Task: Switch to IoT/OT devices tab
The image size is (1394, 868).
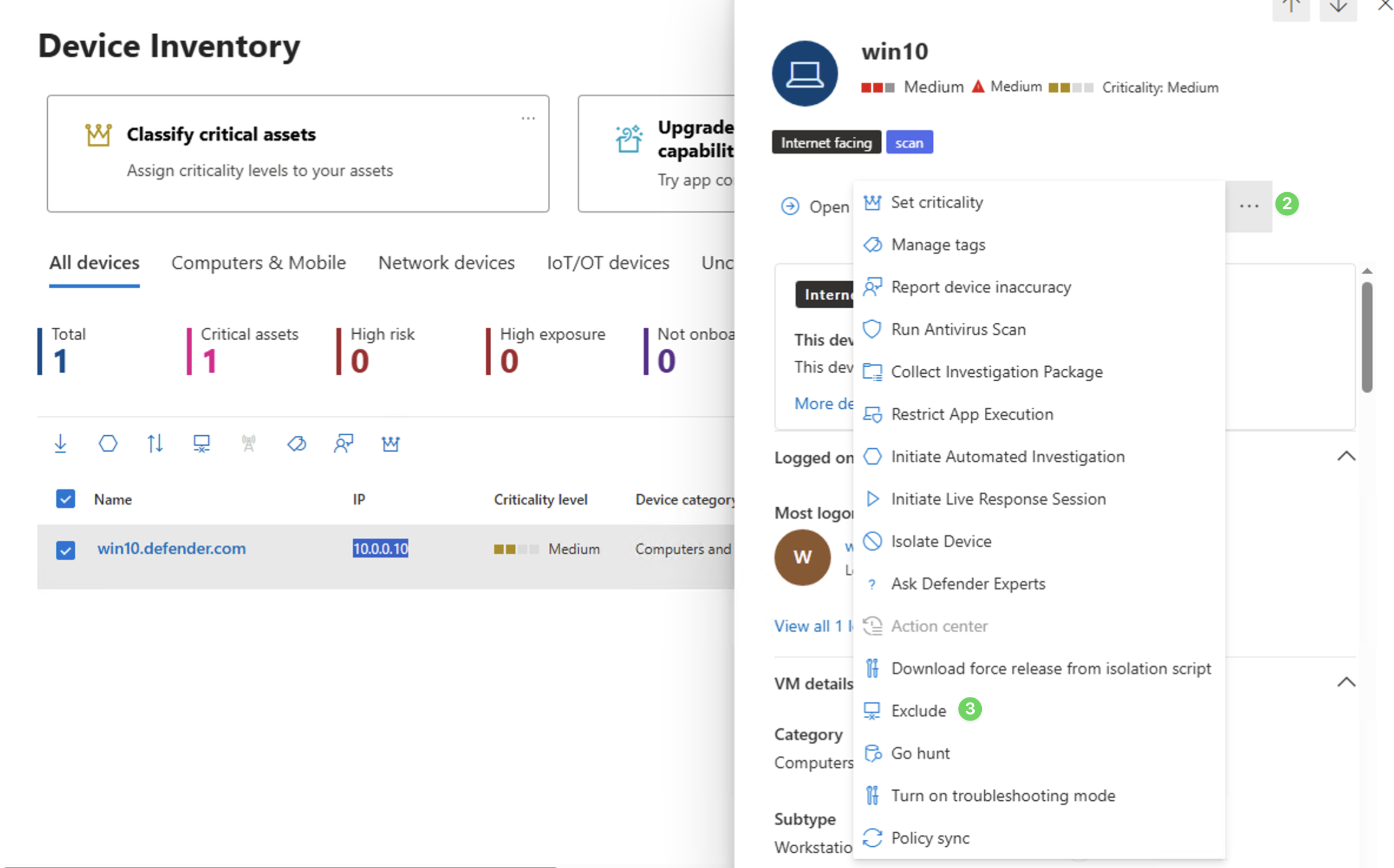Action: [x=608, y=262]
